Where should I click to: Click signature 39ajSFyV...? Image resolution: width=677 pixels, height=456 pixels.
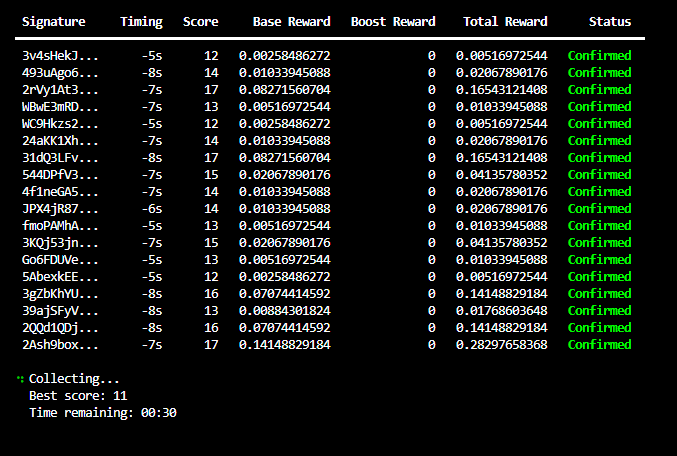coord(60,311)
